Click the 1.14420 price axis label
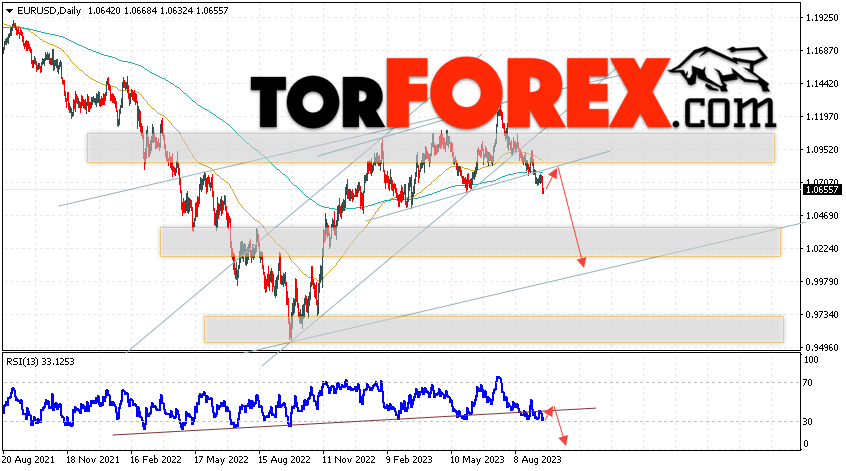Viewport: 846px width, 471px height. [822, 84]
